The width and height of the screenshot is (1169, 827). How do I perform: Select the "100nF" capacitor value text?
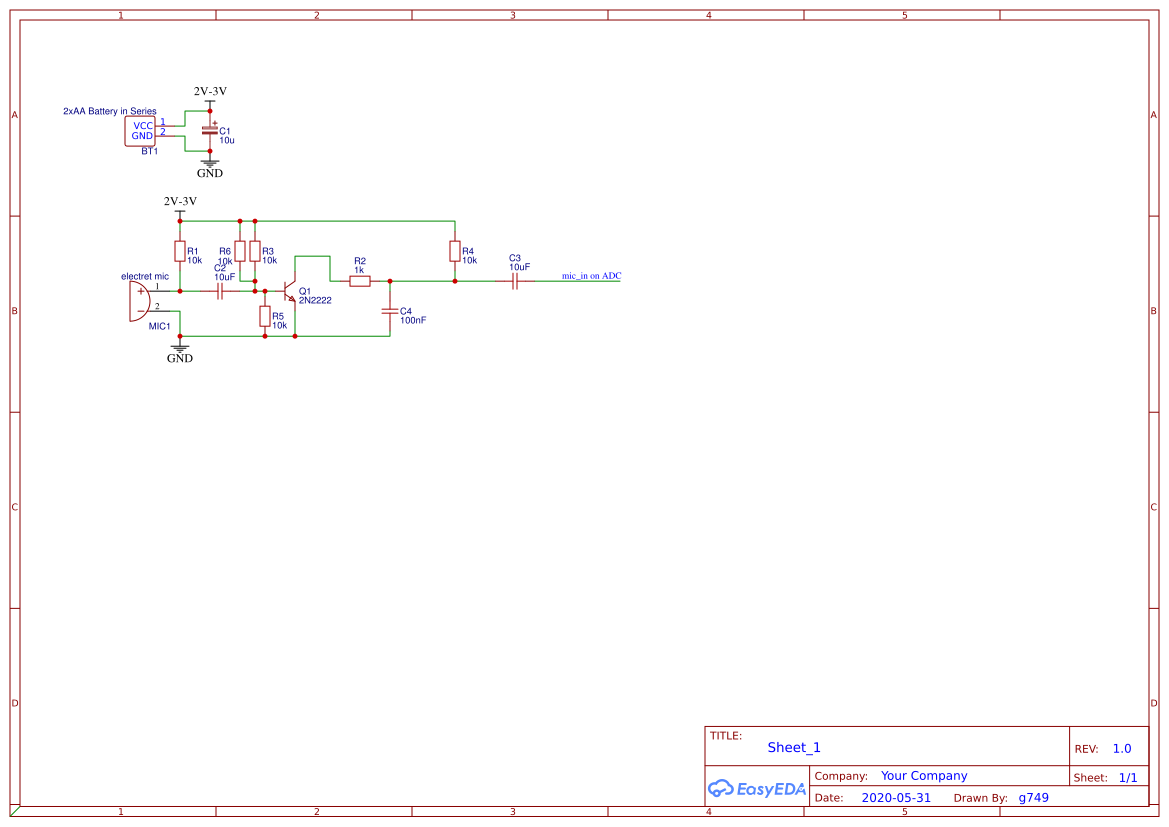pyautogui.click(x=413, y=321)
